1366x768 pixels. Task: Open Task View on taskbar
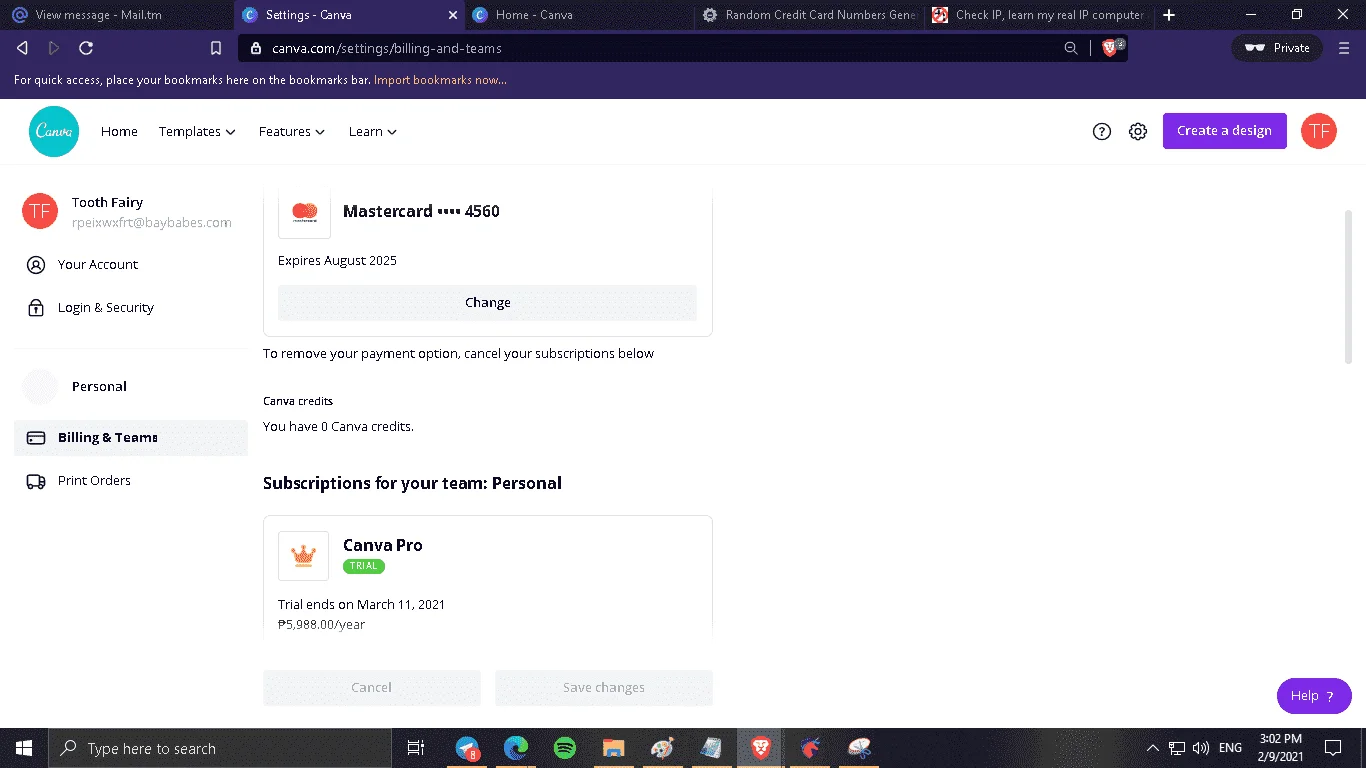(x=416, y=748)
